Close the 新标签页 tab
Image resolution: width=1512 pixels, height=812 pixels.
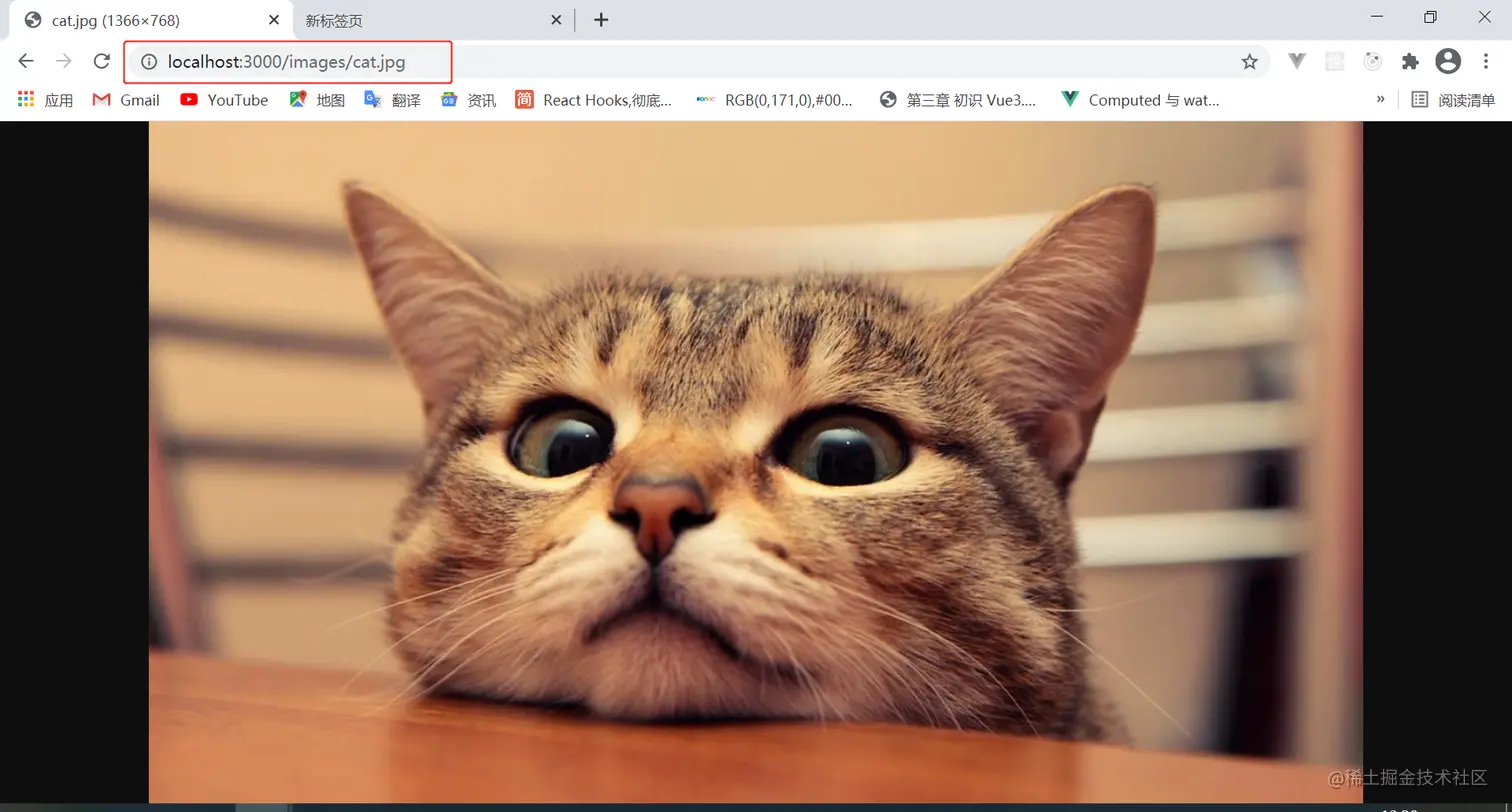point(556,20)
